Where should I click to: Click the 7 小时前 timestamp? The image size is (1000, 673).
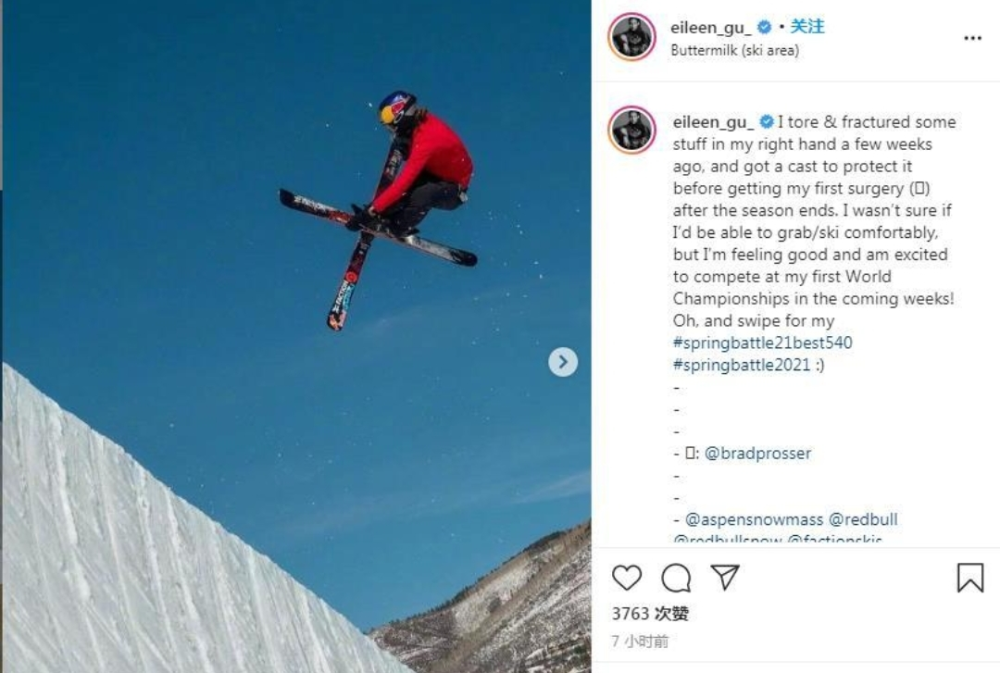(640, 641)
